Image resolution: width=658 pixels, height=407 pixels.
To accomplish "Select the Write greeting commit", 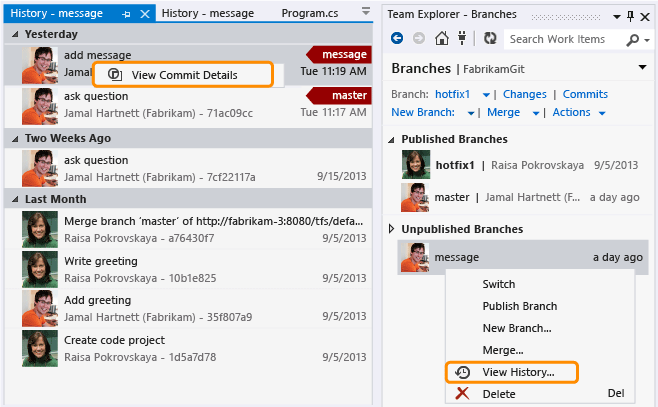I will (188, 269).
